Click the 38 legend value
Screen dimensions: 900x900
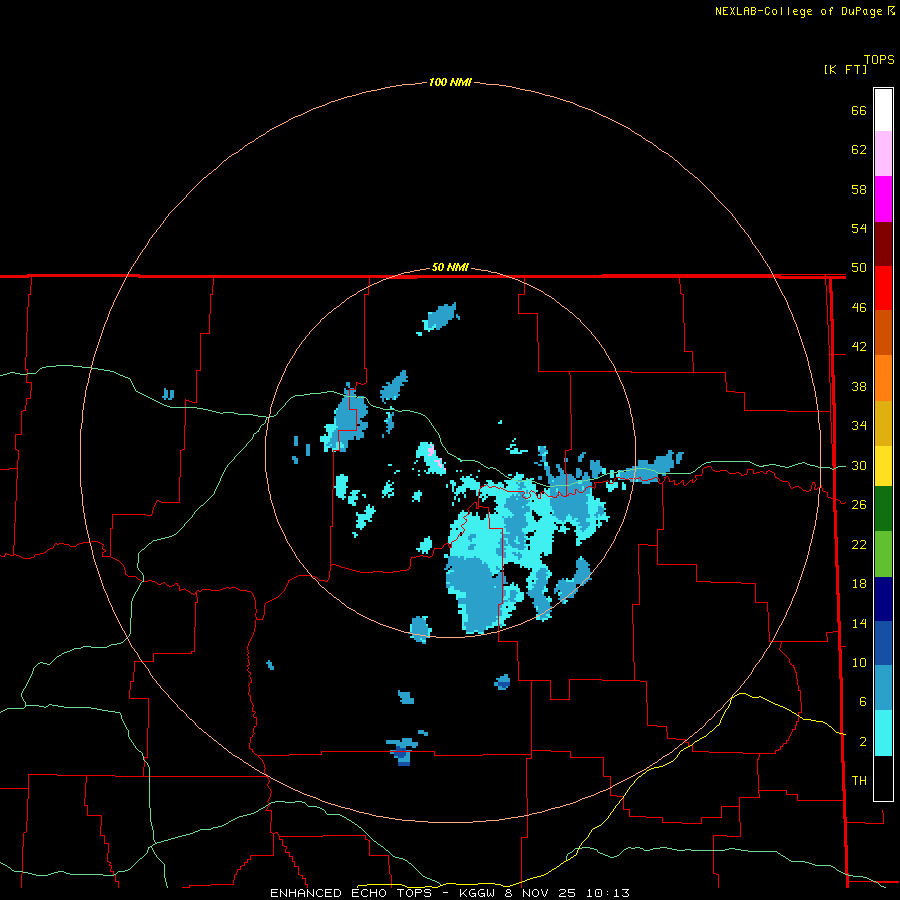pyautogui.click(x=859, y=386)
